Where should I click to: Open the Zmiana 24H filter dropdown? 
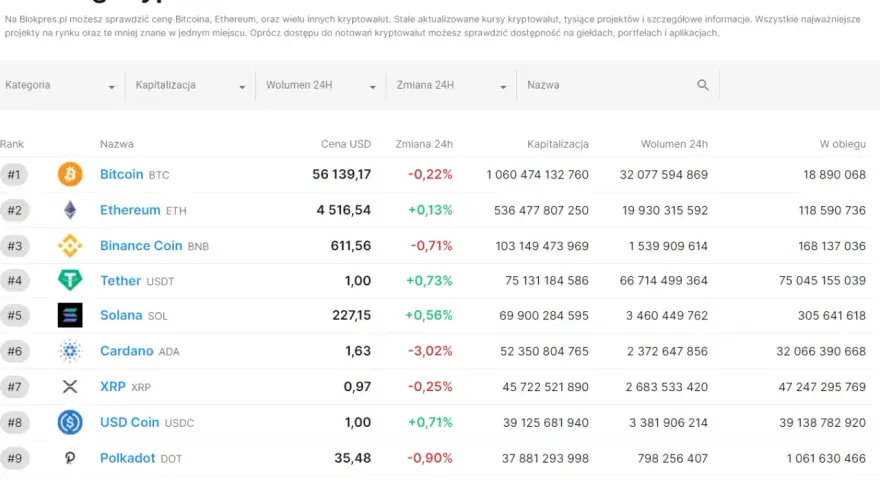(x=451, y=85)
